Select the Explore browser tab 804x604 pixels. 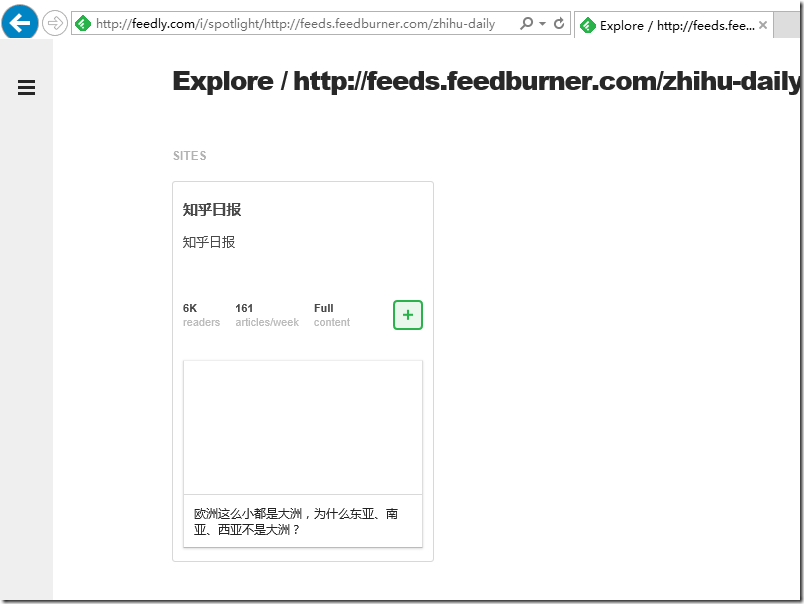pyautogui.click(x=673, y=25)
